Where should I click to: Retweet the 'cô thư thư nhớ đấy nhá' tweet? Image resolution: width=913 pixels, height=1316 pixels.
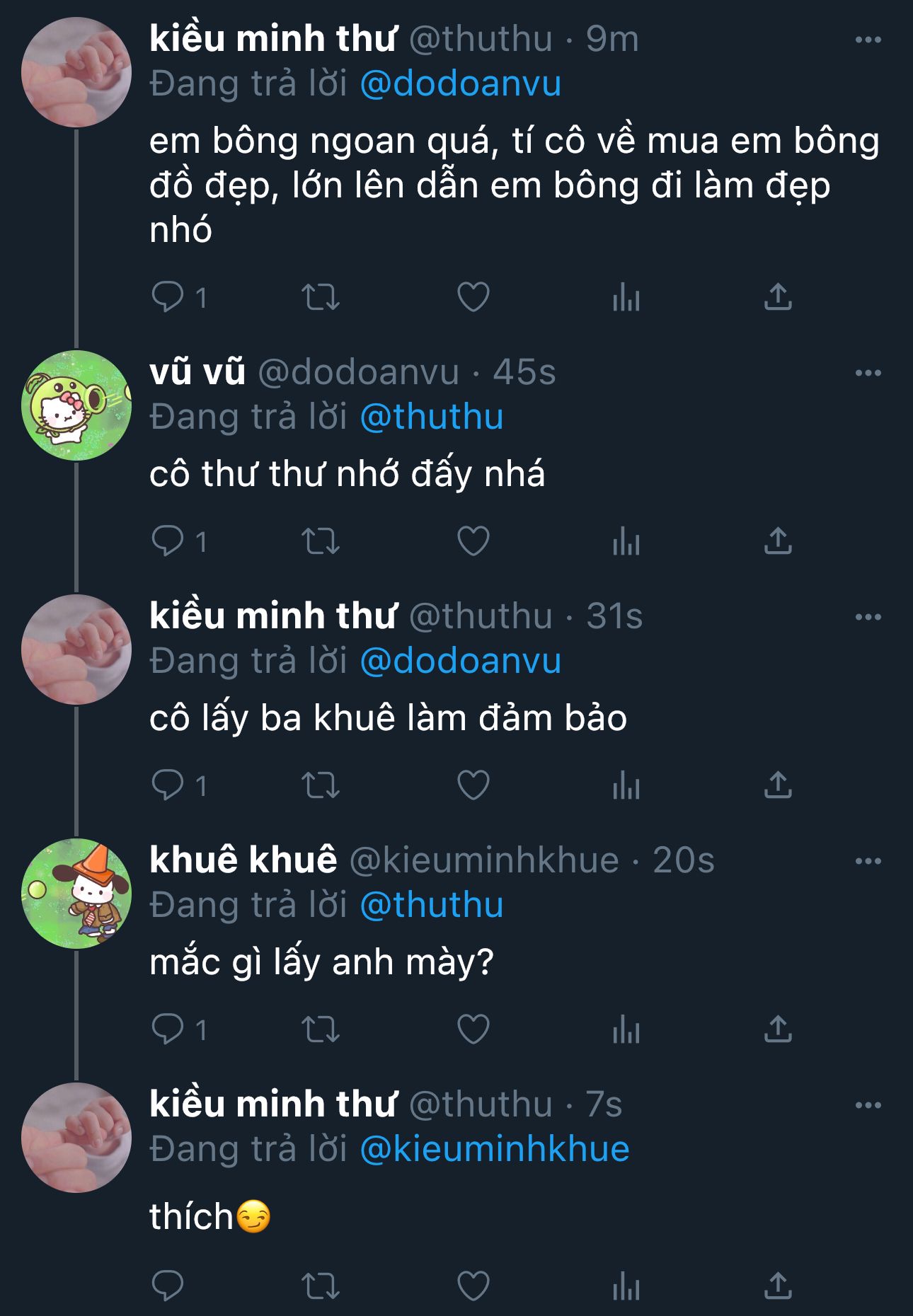(321, 542)
